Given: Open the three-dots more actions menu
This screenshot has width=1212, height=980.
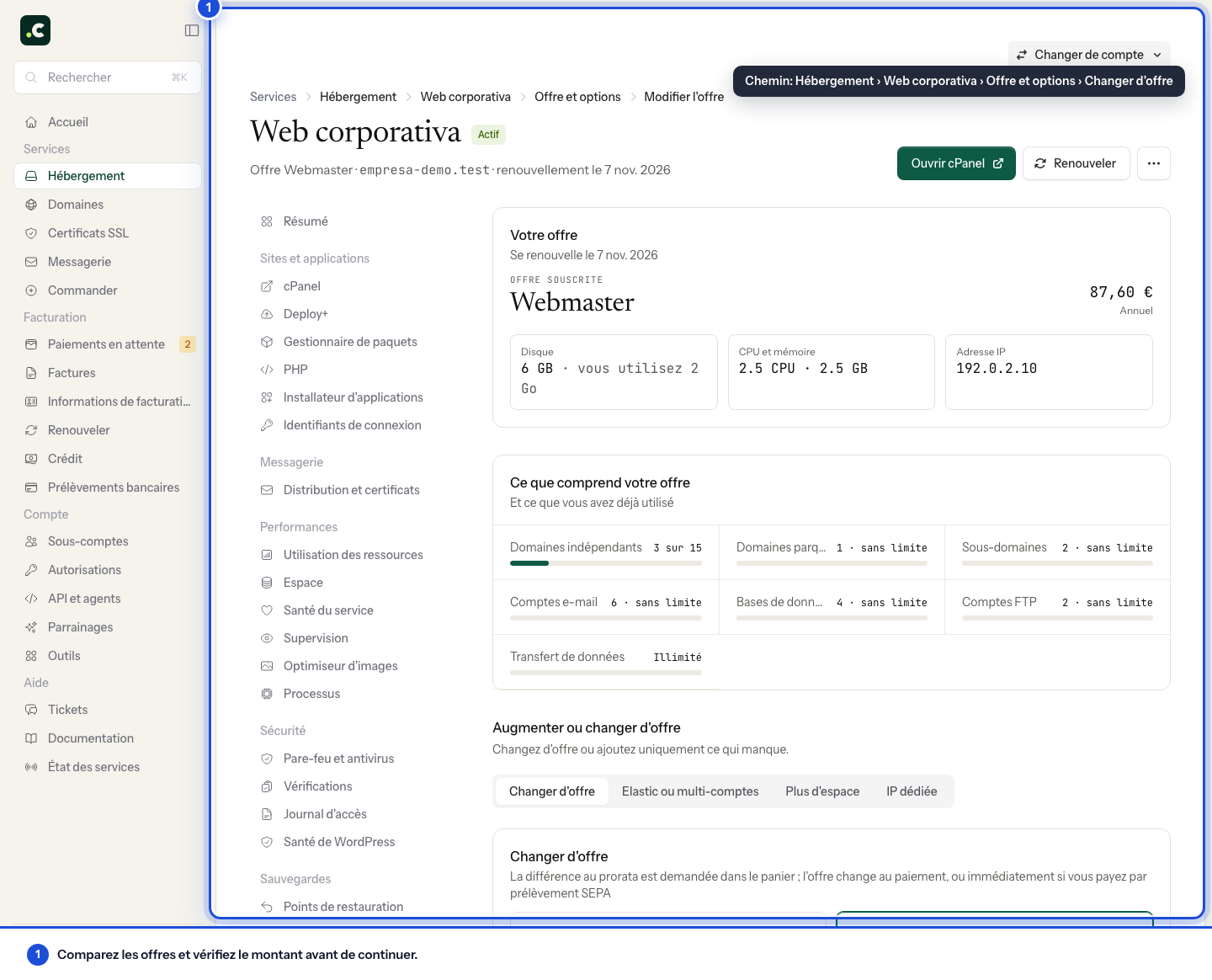Looking at the screenshot, I should [x=1154, y=163].
